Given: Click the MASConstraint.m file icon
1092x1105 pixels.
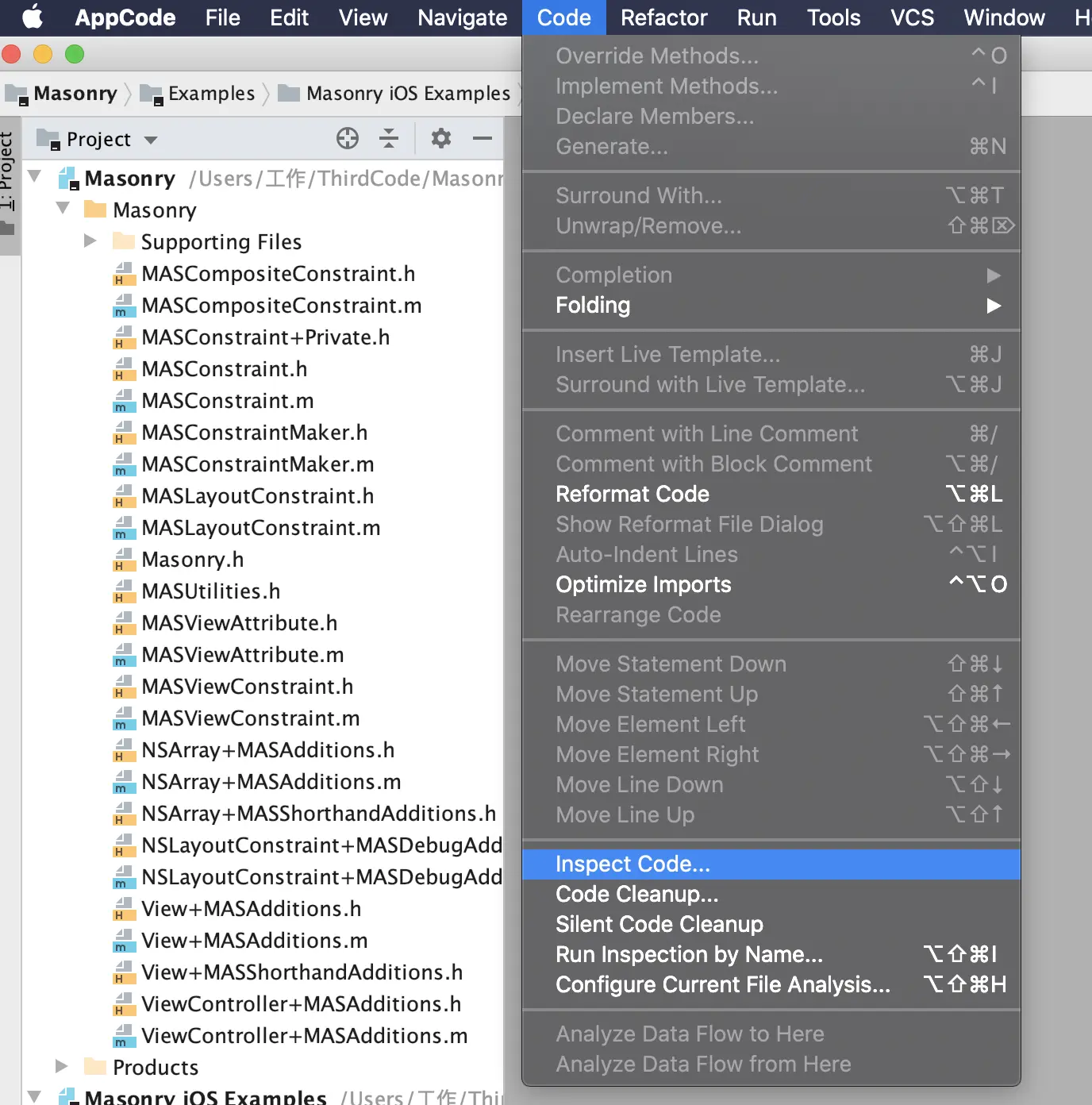Looking at the screenshot, I should coord(124,401).
